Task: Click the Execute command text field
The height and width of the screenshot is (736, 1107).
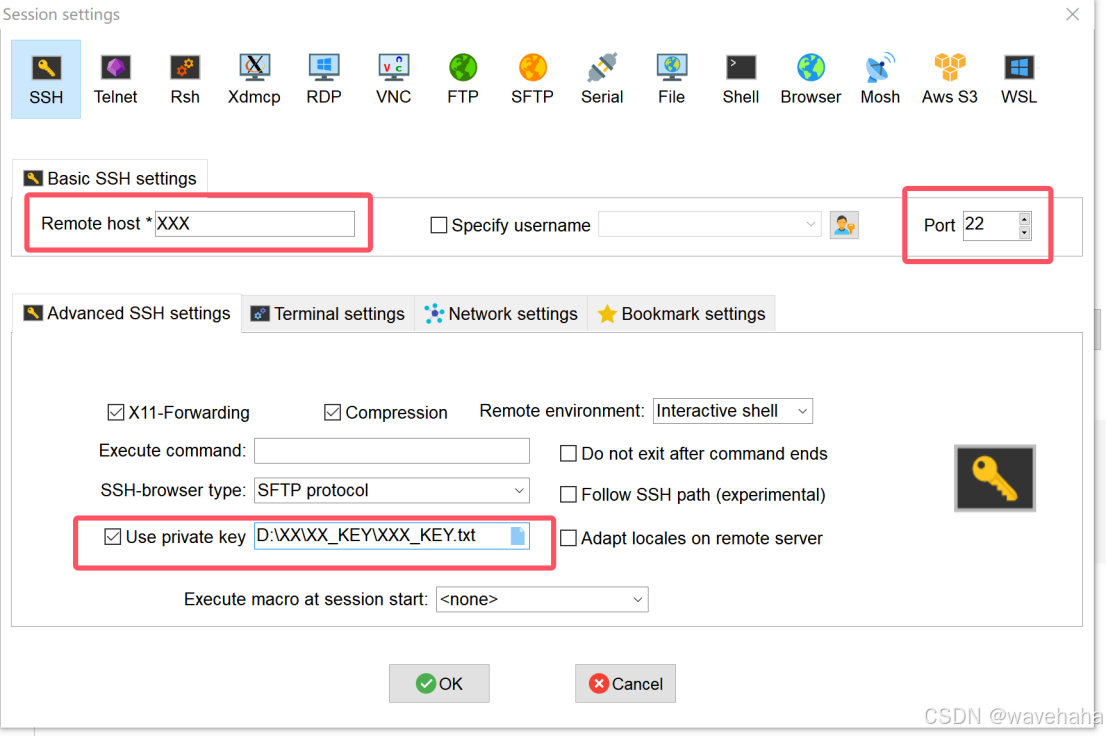Action: [392, 450]
